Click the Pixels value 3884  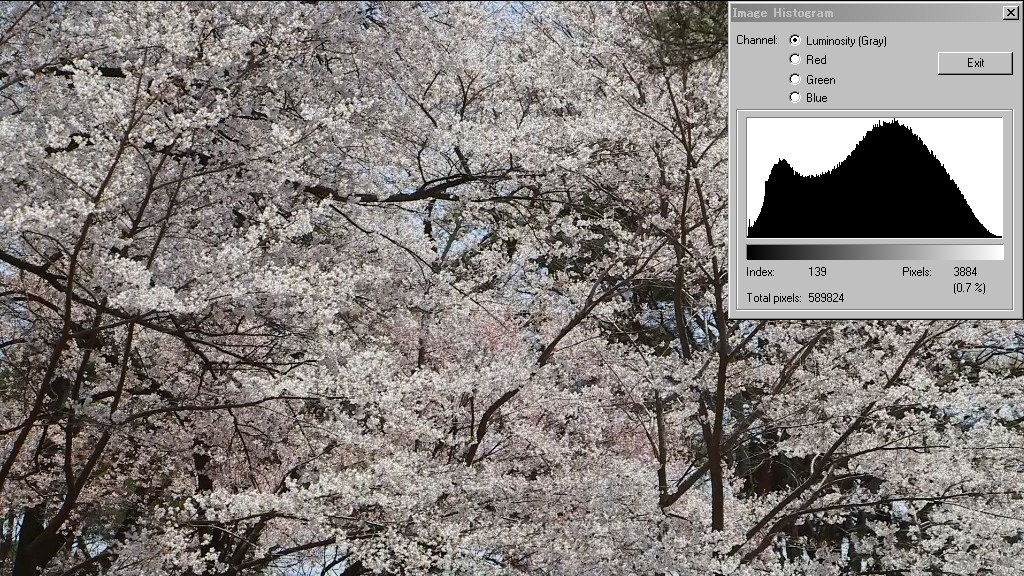pyautogui.click(x=965, y=272)
